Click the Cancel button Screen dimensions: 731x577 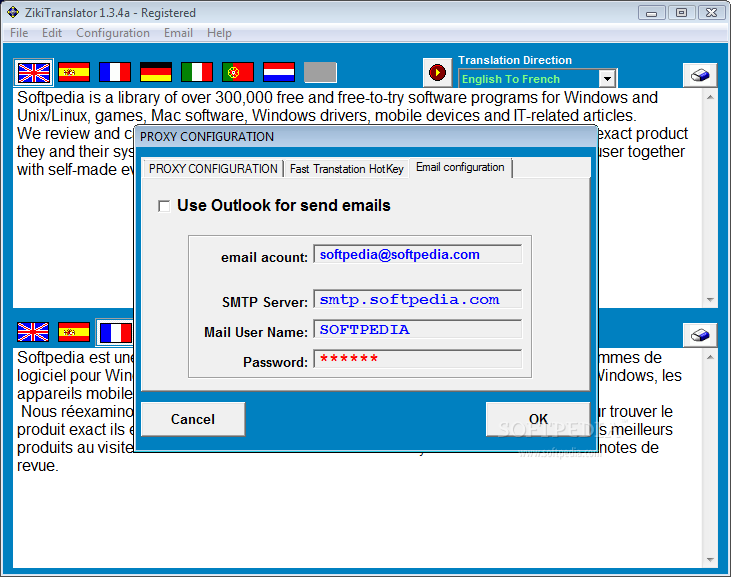193,419
